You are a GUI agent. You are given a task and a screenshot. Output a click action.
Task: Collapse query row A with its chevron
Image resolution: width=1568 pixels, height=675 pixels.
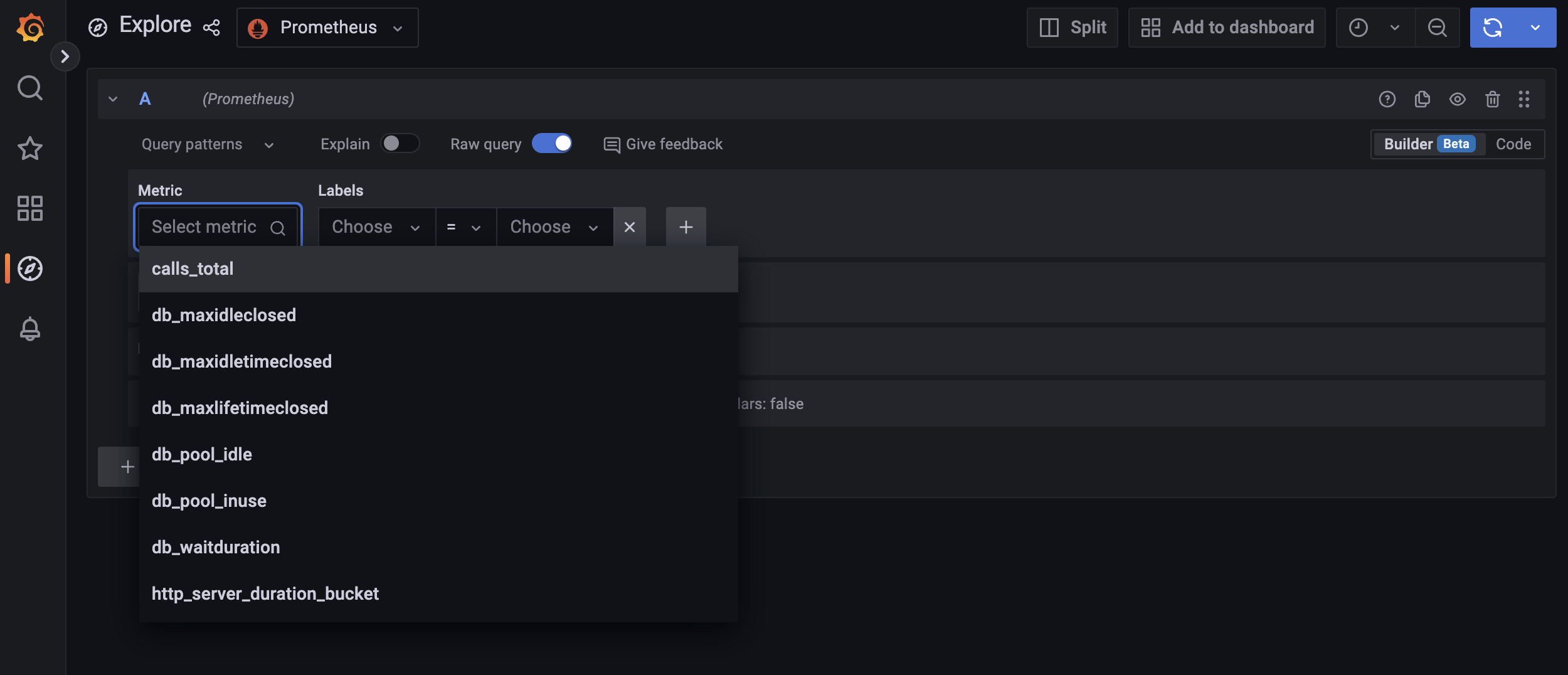pos(113,98)
